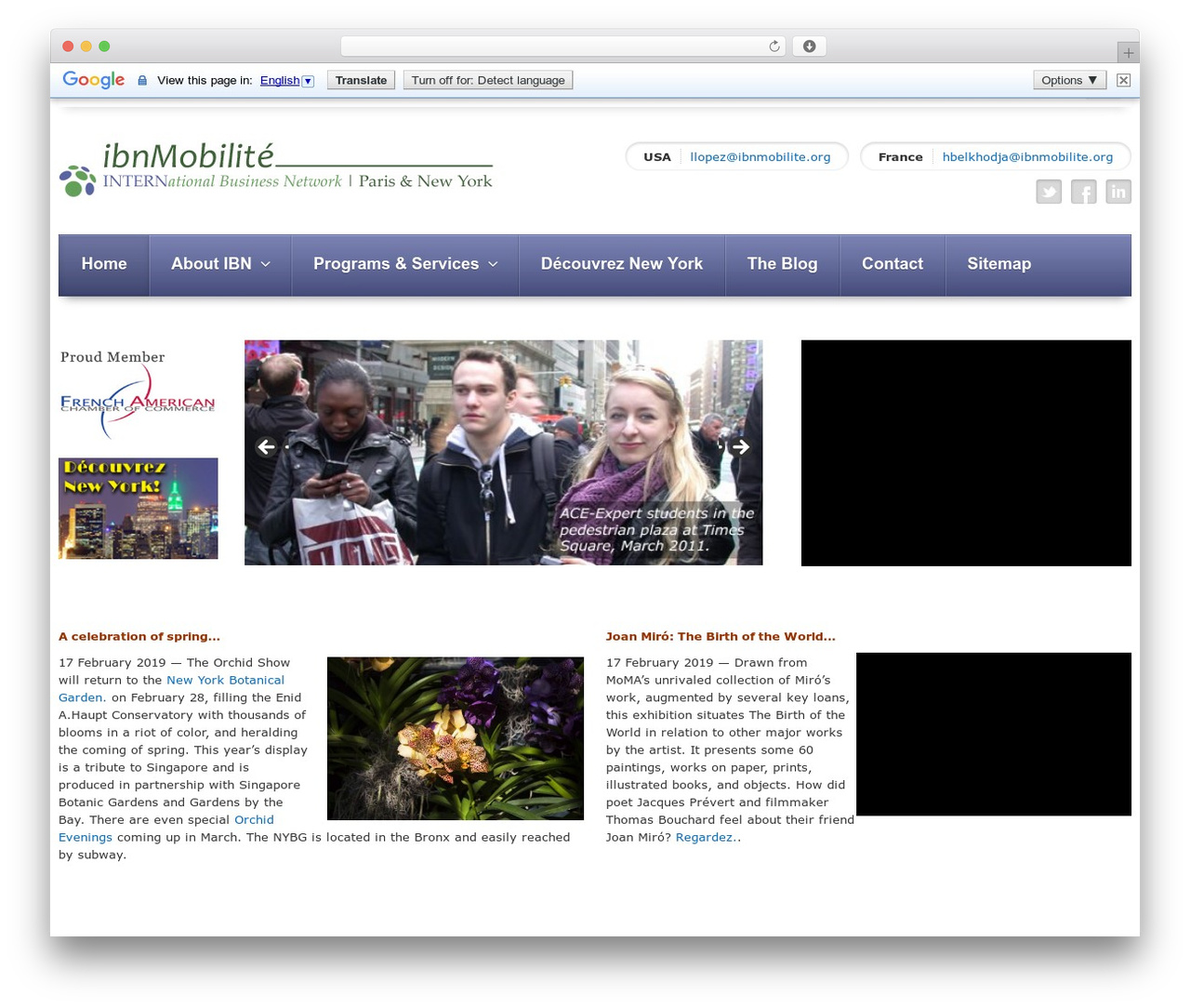Screen dimensions: 1190x1008
Task: Click the orchid photo thumbnail
Action: pos(456,738)
